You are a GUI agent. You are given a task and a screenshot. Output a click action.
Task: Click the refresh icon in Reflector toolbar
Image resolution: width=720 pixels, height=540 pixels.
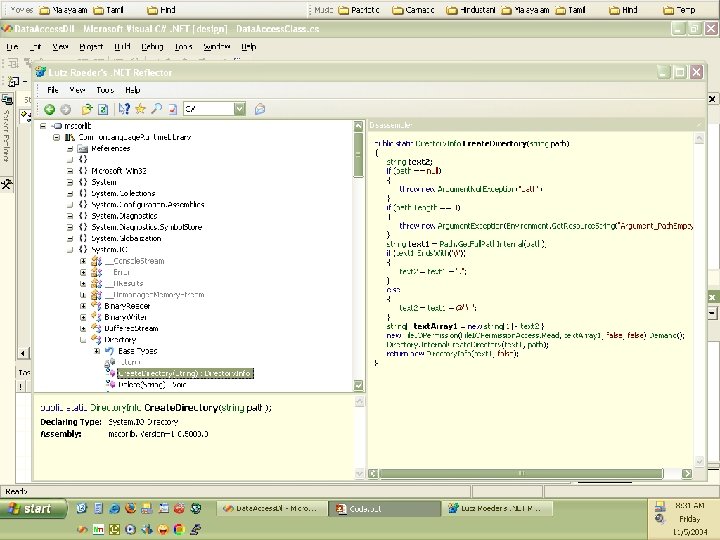102,108
